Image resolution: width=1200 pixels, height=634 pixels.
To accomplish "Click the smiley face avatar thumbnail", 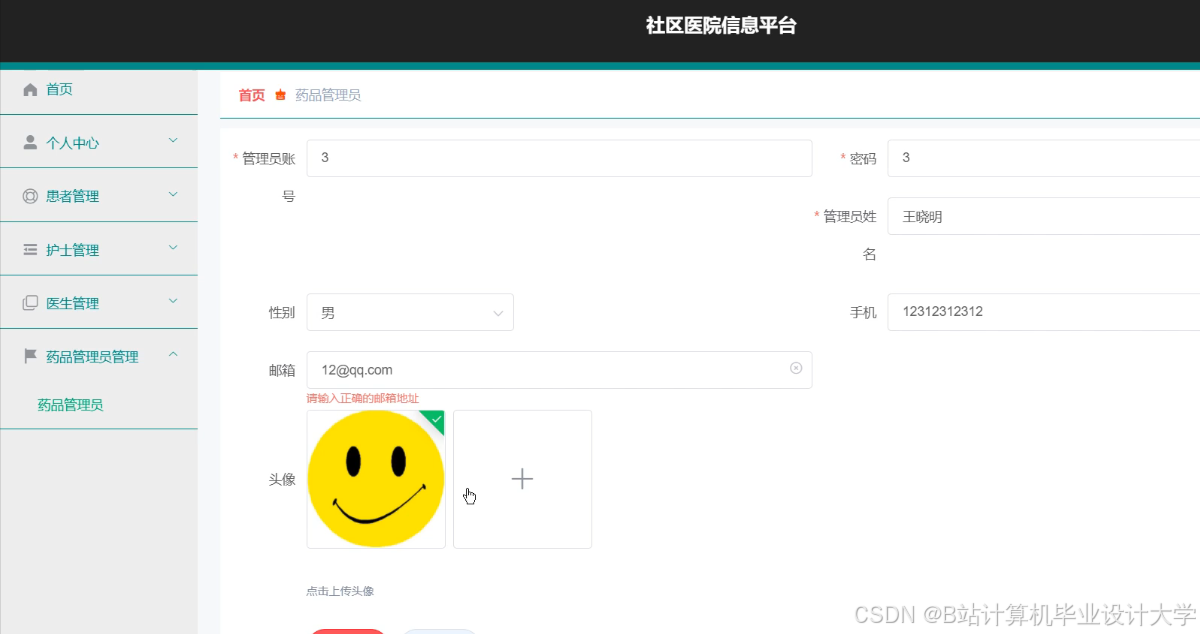I will (x=376, y=479).
